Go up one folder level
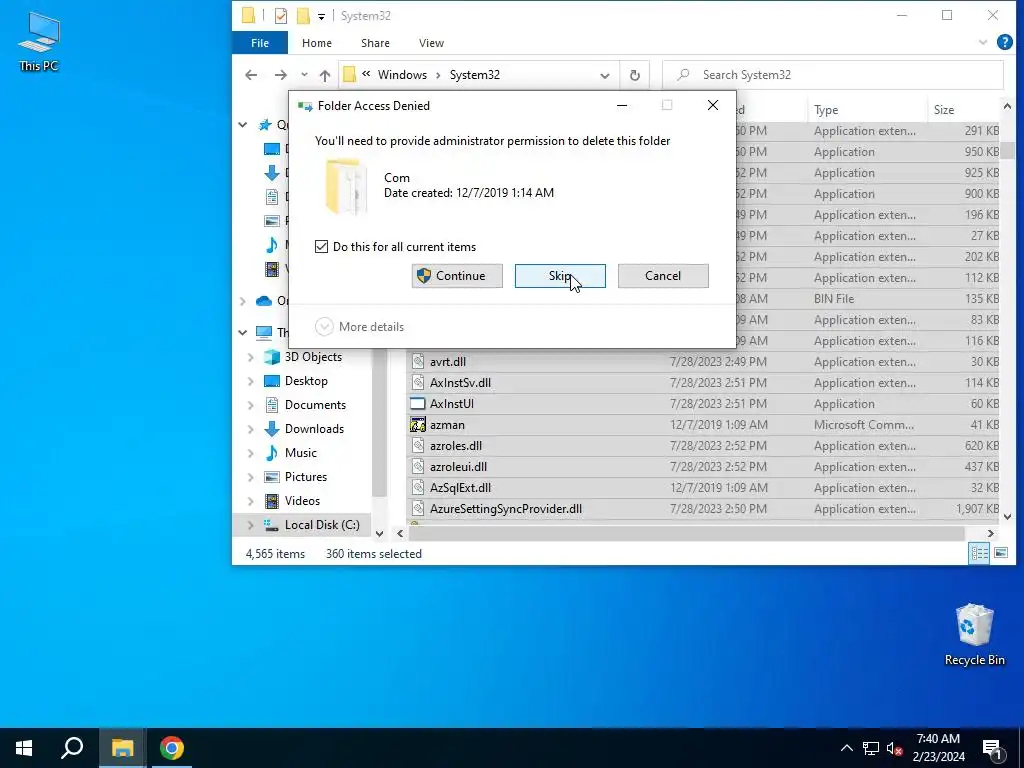This screenshot has height=768, width=1024. (325, 75)
